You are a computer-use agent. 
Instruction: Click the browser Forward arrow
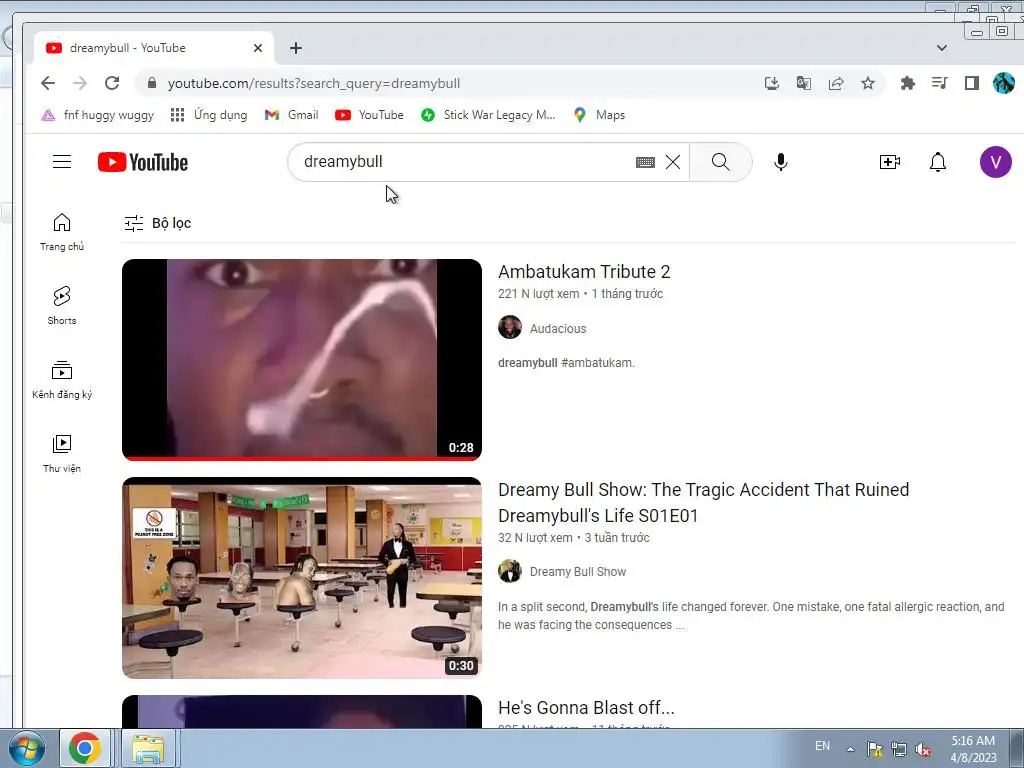point(80,83)
